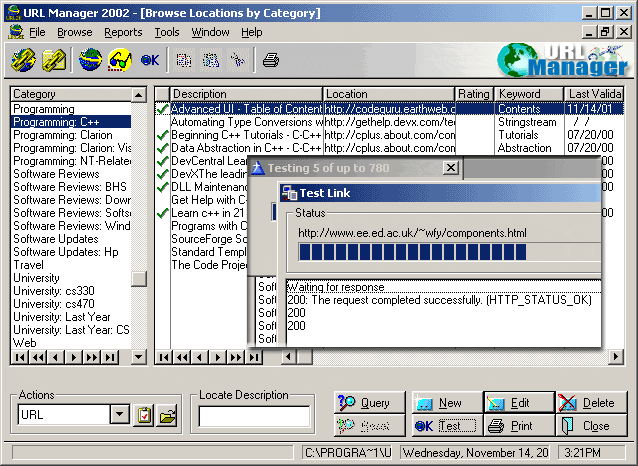Open the Help menu

tap(251, 32)
